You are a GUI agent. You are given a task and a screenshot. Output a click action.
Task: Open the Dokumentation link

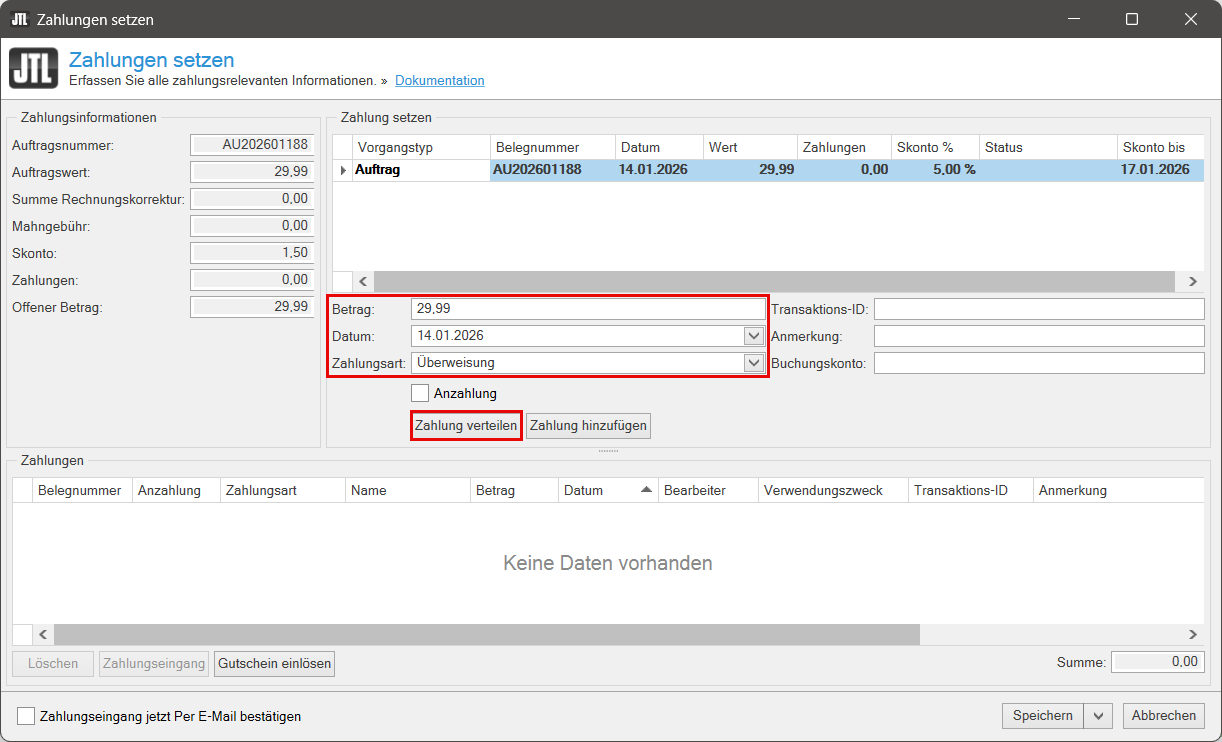[439, 81]
